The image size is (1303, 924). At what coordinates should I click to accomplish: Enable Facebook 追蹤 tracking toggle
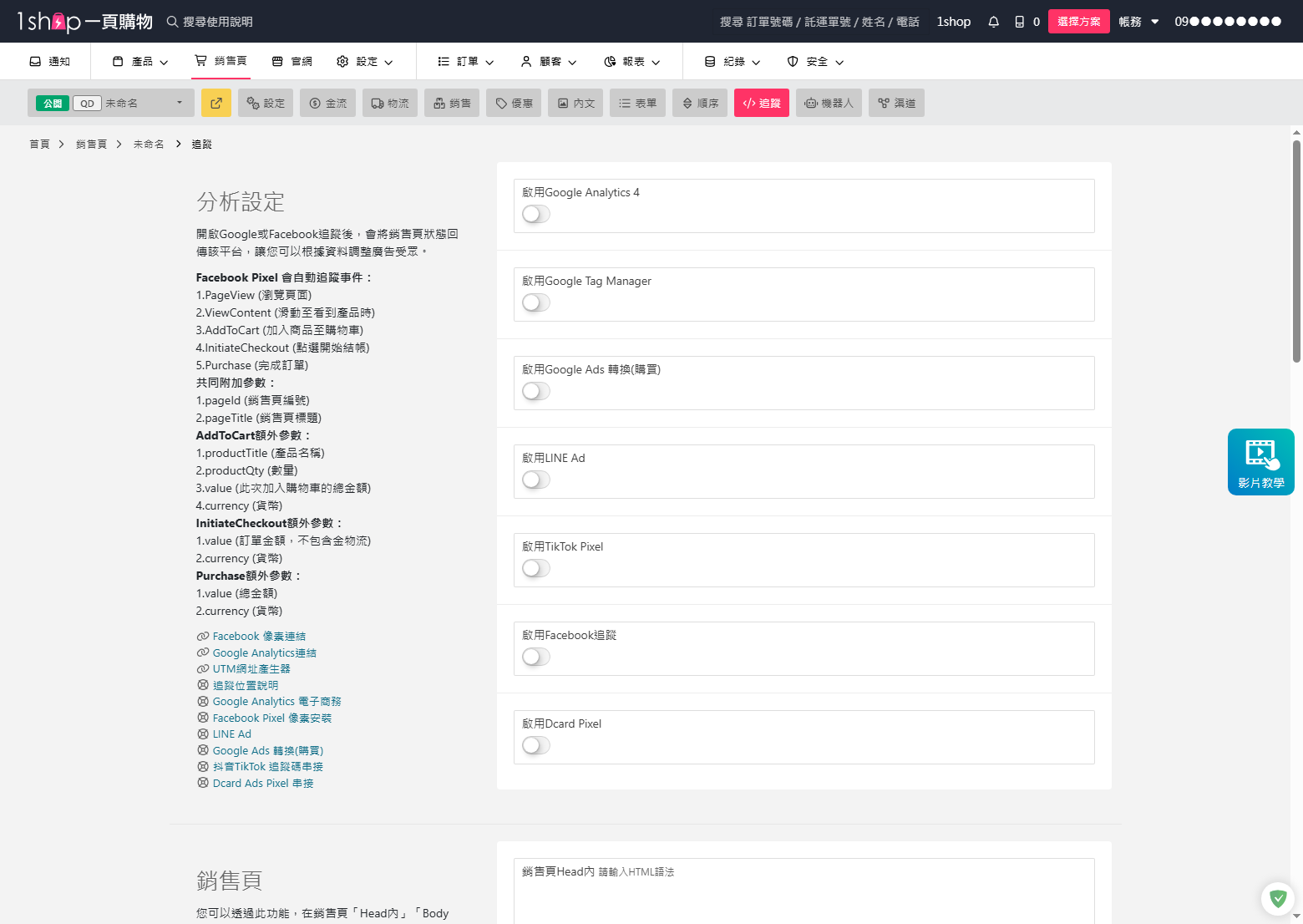535,657
